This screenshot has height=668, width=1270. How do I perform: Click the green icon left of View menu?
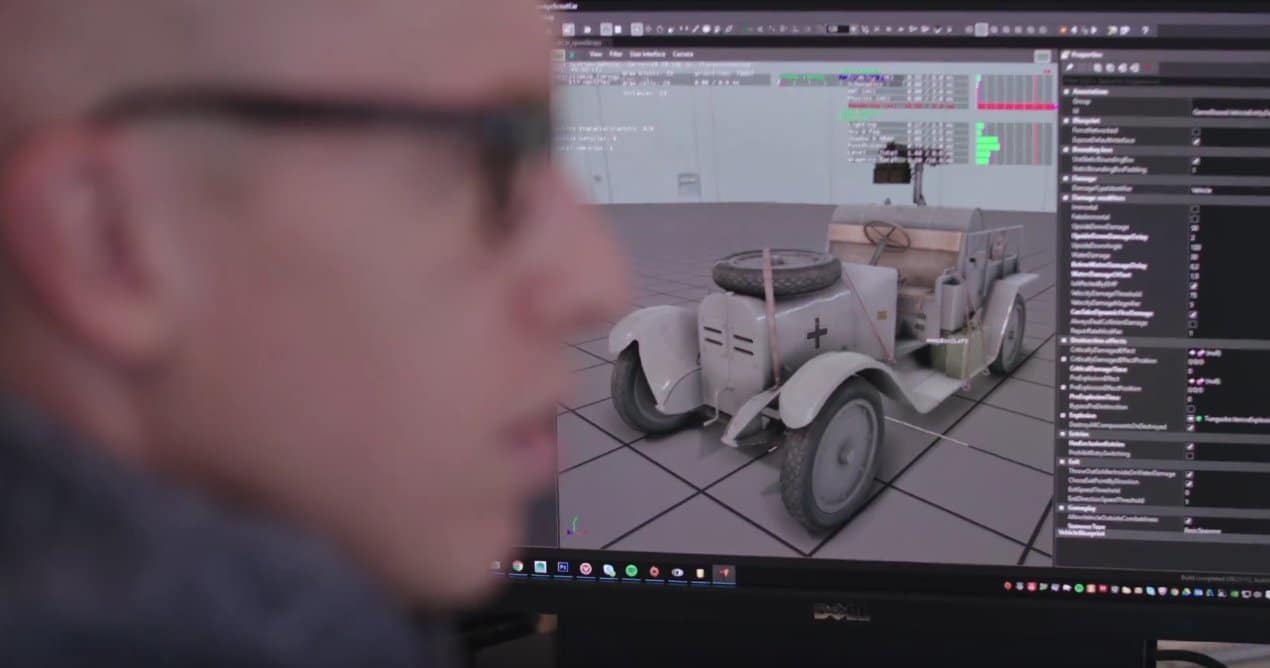pos(572,54)
